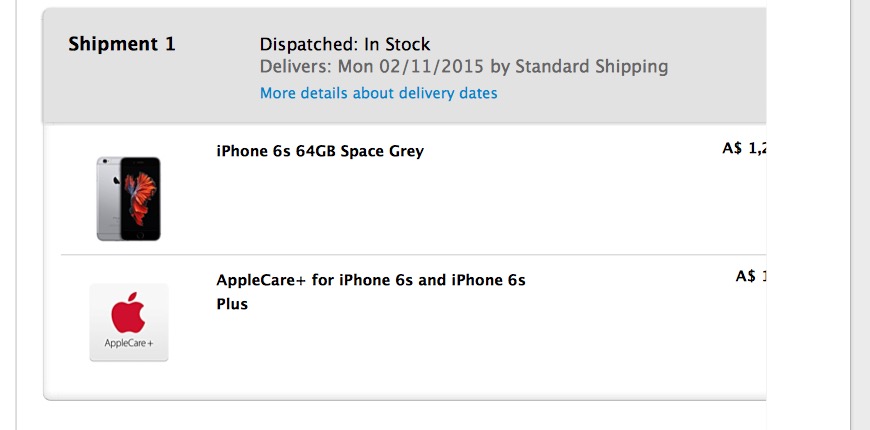This screenshot has height=430, width=870.
Task: Click the front-facing iPhone with fish wallpaper
Action: (140, 198)
